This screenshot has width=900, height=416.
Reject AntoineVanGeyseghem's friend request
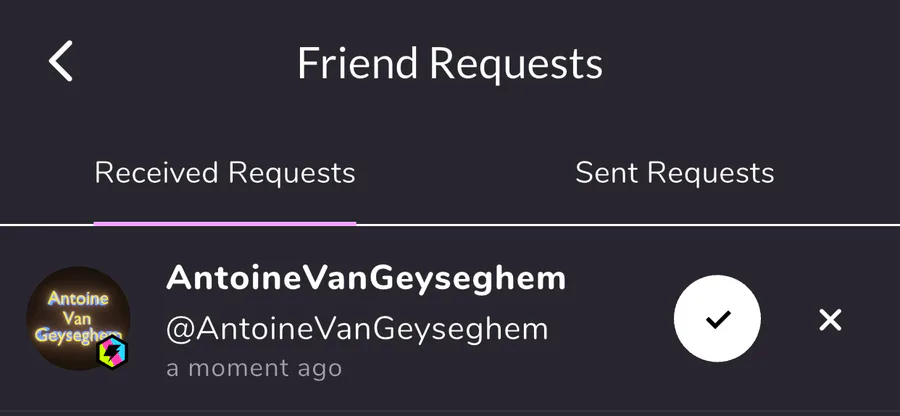point(830,320)
